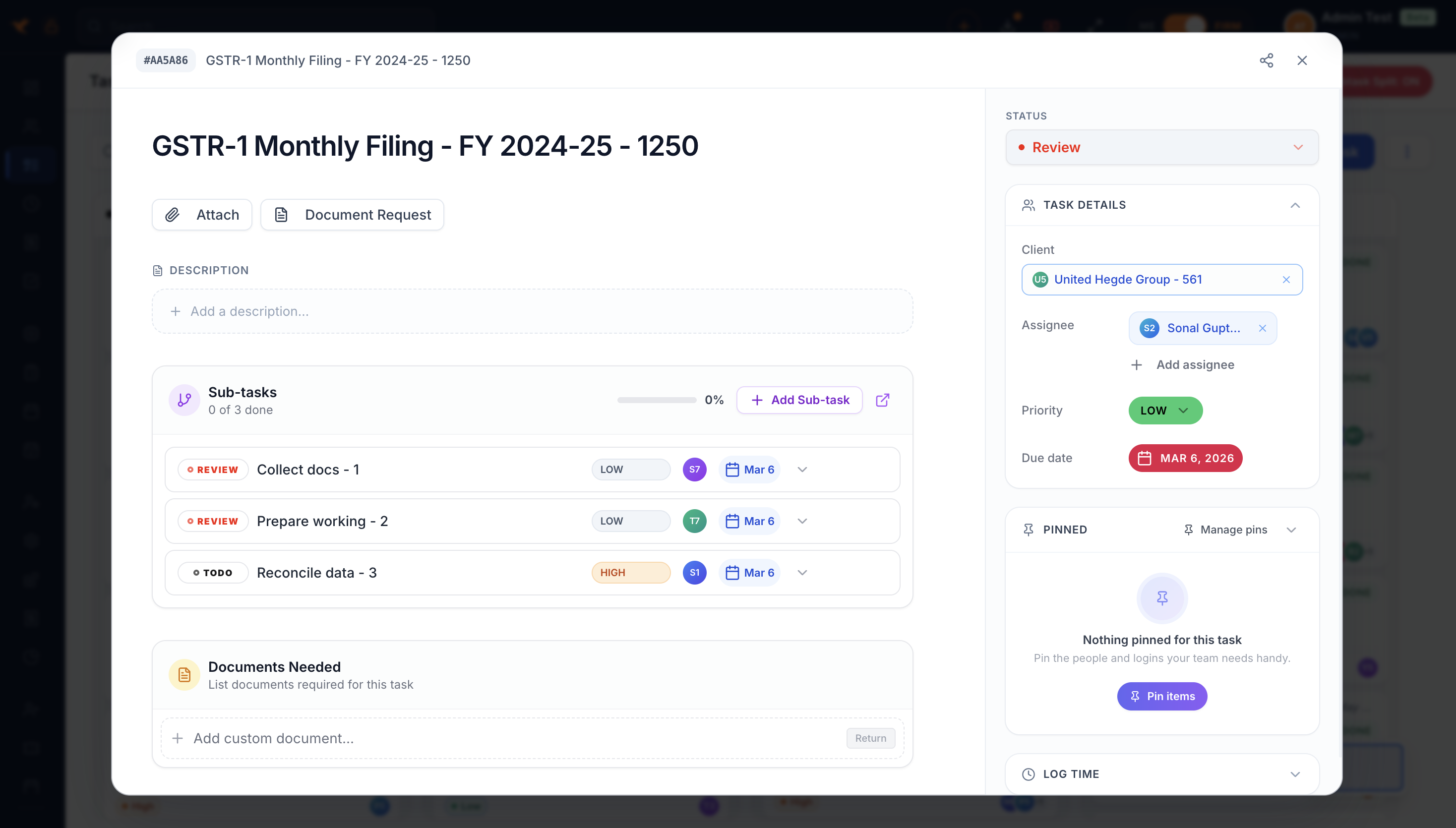Open sub-tasks in external view icon

click(882, 400)
